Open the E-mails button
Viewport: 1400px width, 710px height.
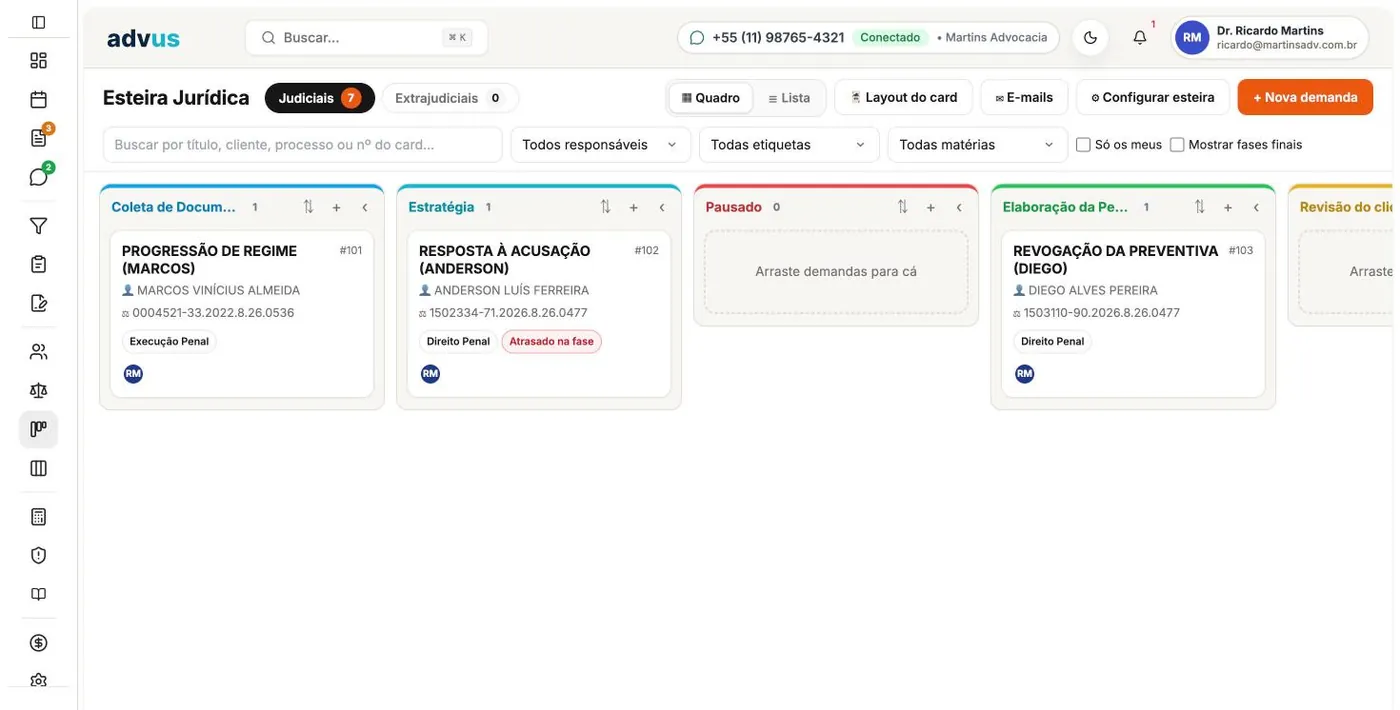click(x=1024, y=97)
